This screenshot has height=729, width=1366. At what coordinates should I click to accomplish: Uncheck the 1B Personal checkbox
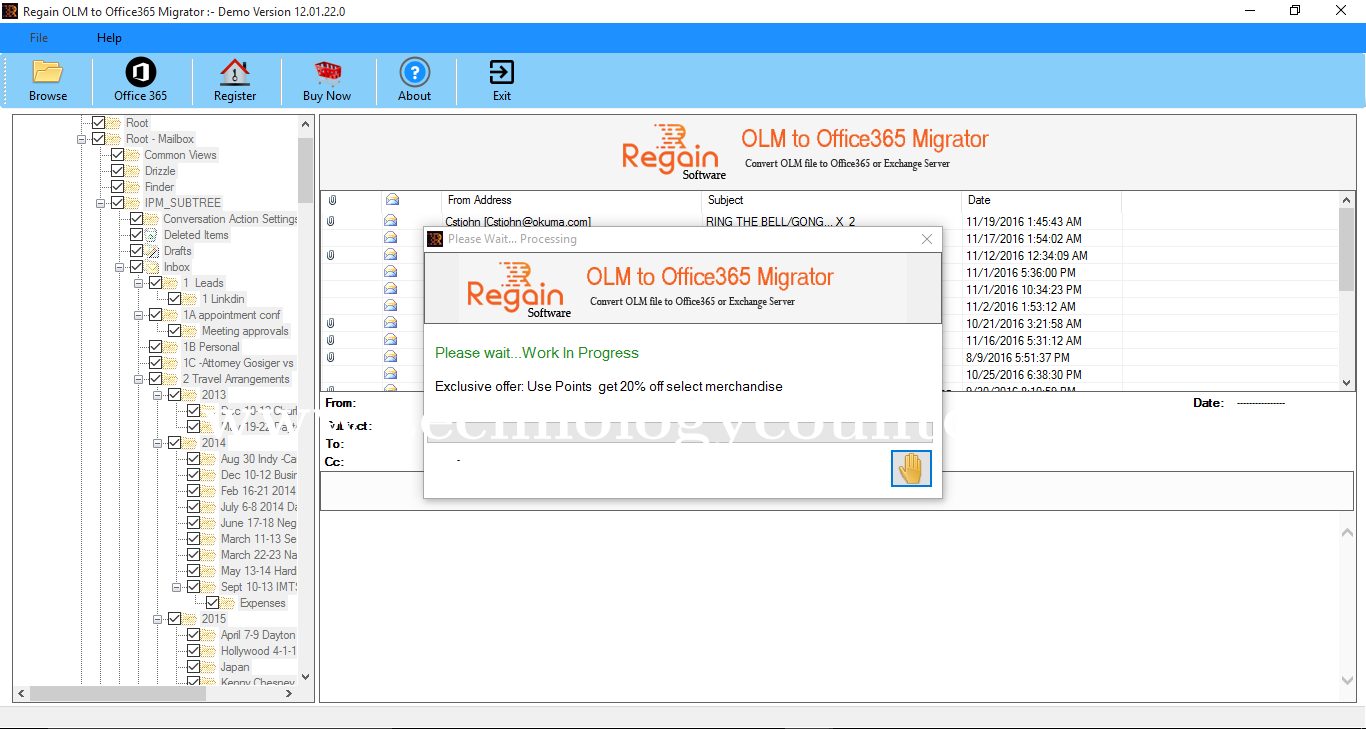(x=156, y=347)
